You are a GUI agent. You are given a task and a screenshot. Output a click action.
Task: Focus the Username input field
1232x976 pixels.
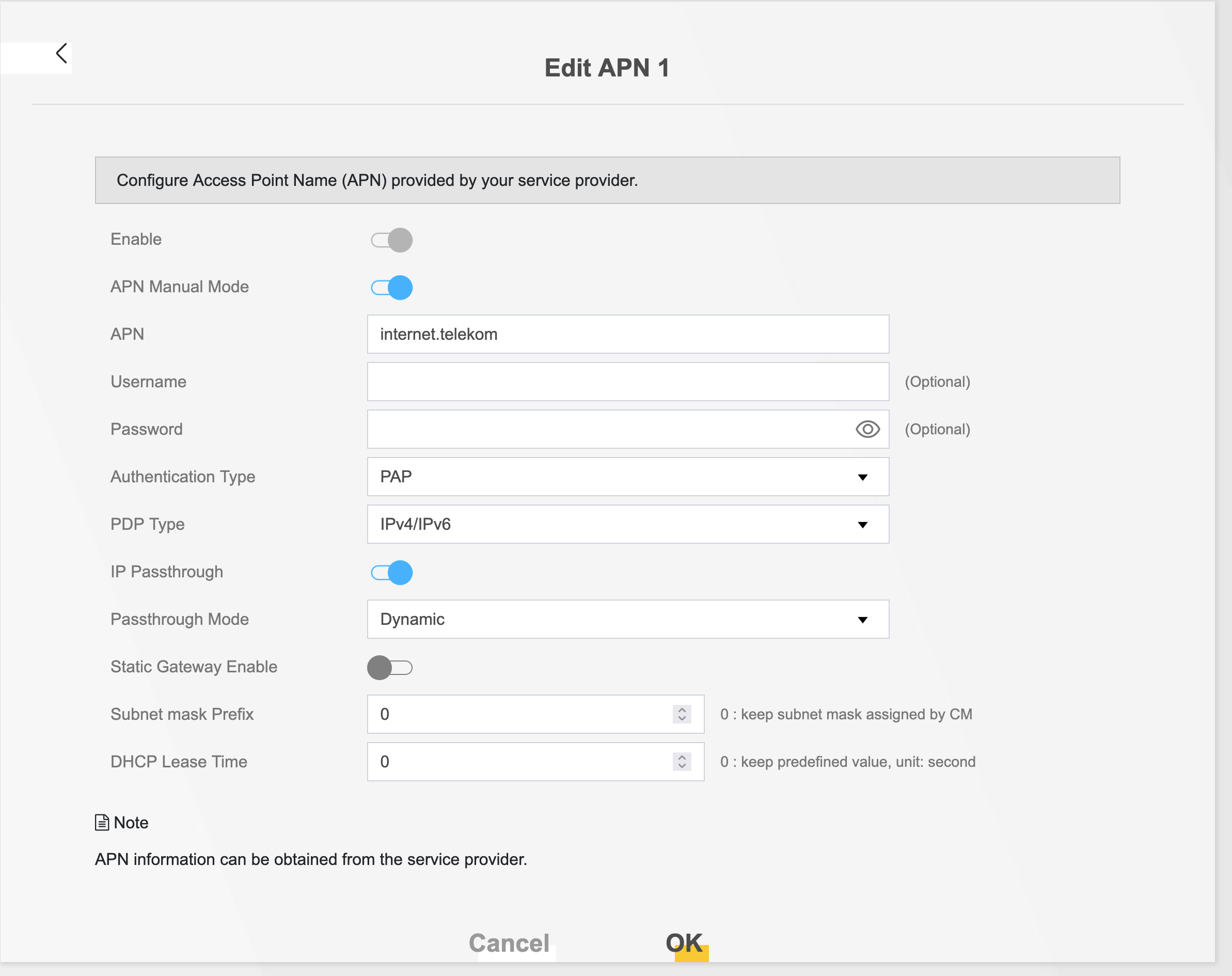click(x=627, y=382)
